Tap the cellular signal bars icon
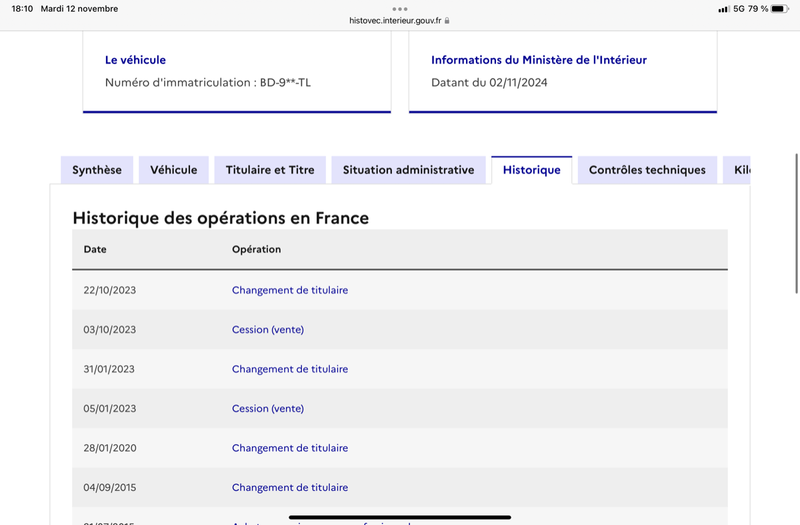Screen dimensions: 800x525 [723, 9]
